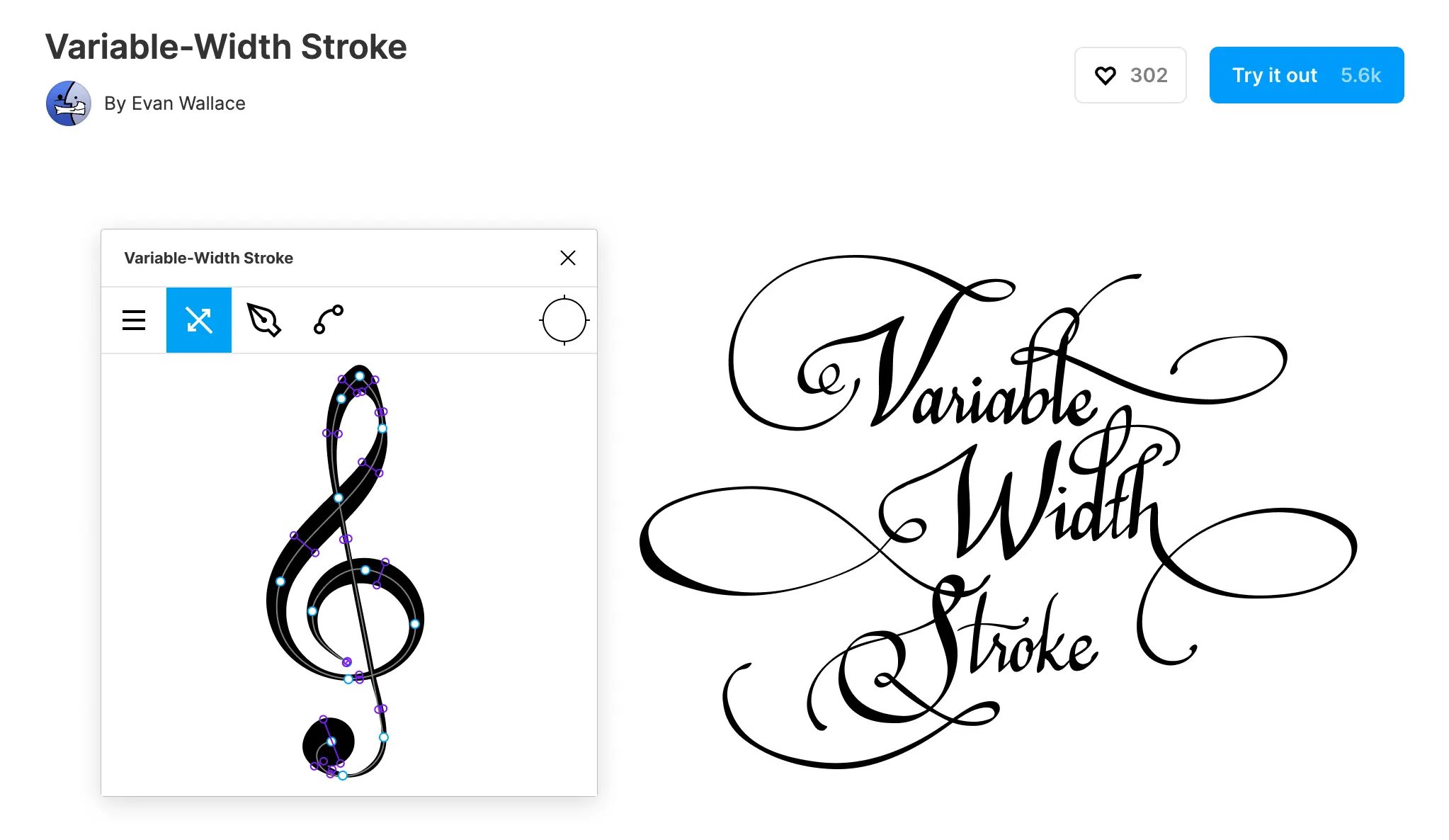Click the 5.6k usage count

pos(1360,75)
